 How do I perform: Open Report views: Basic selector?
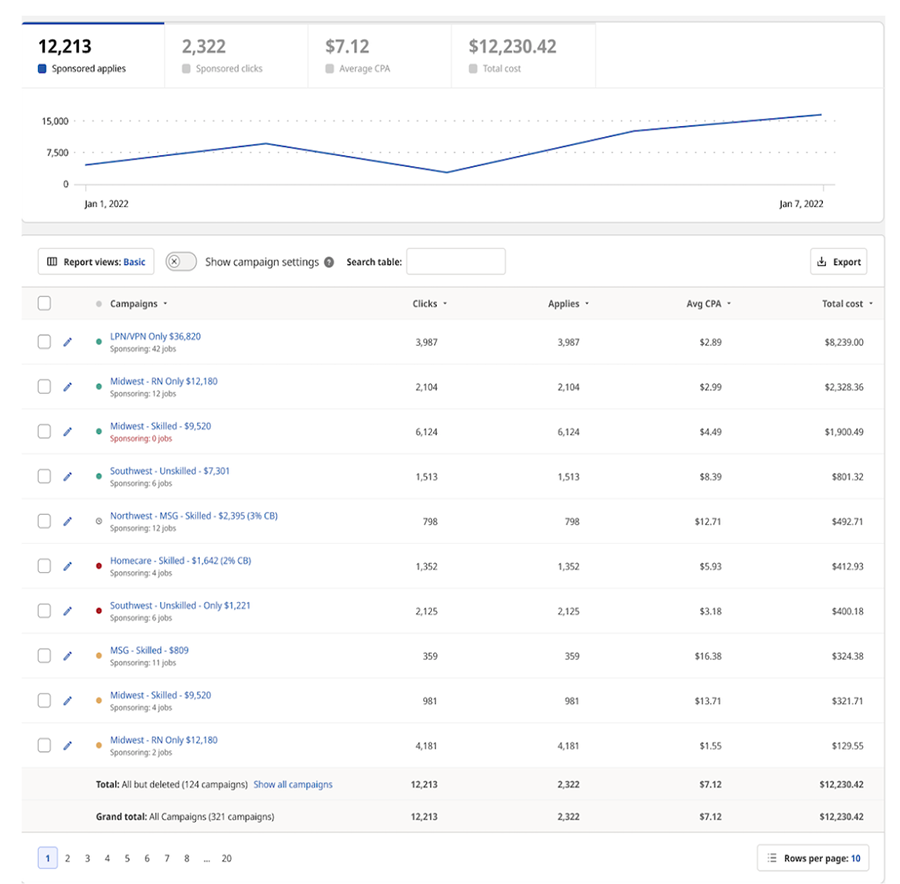coord(96,262)
